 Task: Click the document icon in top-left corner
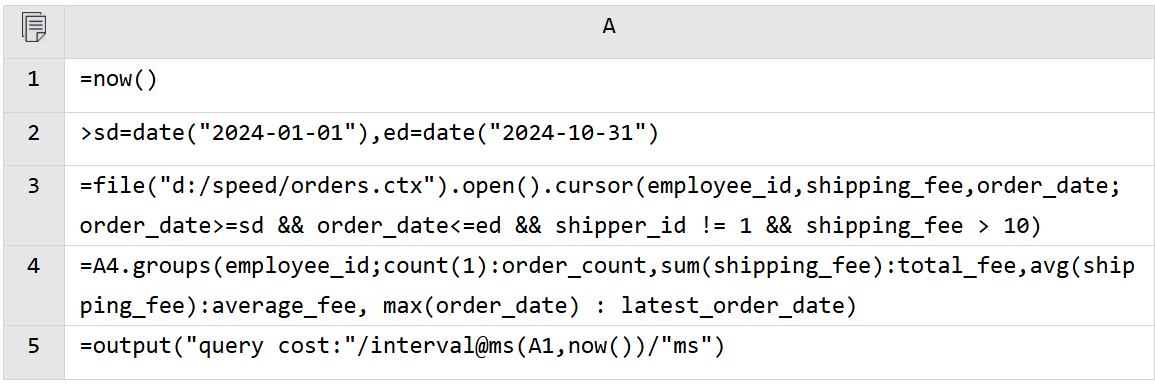[x=34, y=27]
